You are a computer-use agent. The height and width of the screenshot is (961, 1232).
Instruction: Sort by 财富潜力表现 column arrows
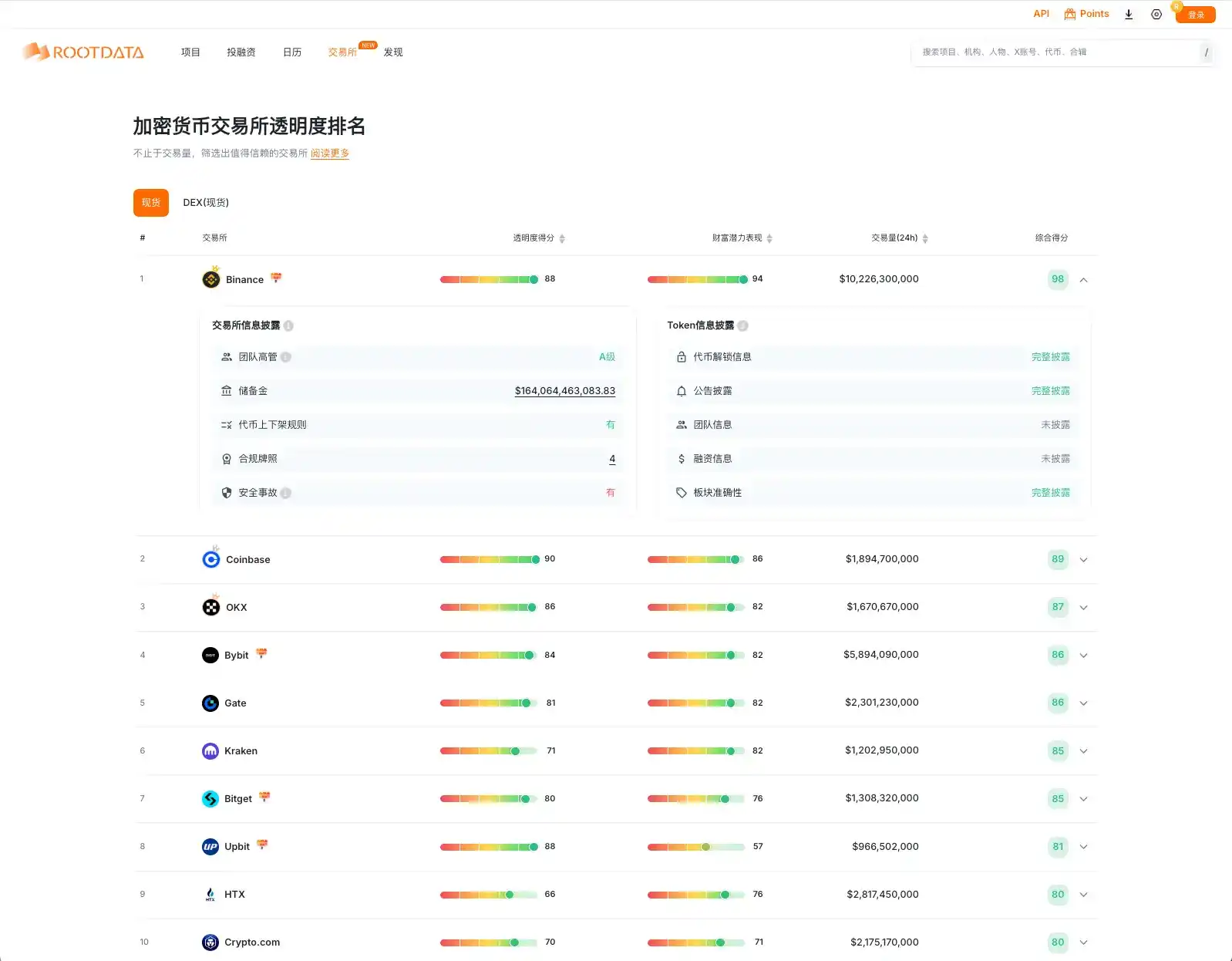pos(769,238)
